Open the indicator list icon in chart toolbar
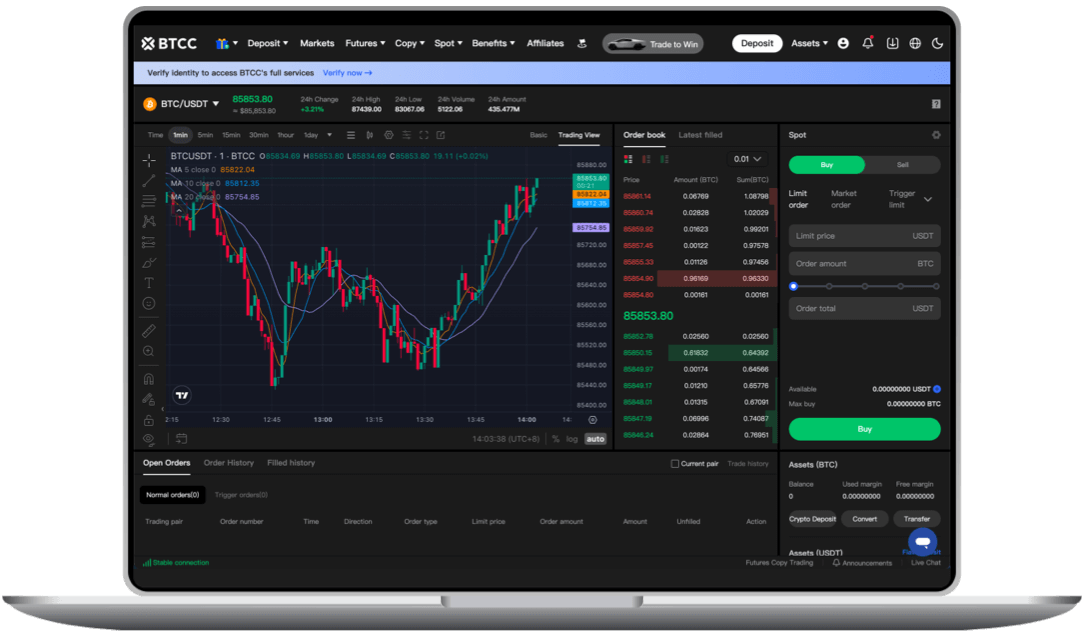The height and width of the screenshot is (640, 1084). coord(351,135)
